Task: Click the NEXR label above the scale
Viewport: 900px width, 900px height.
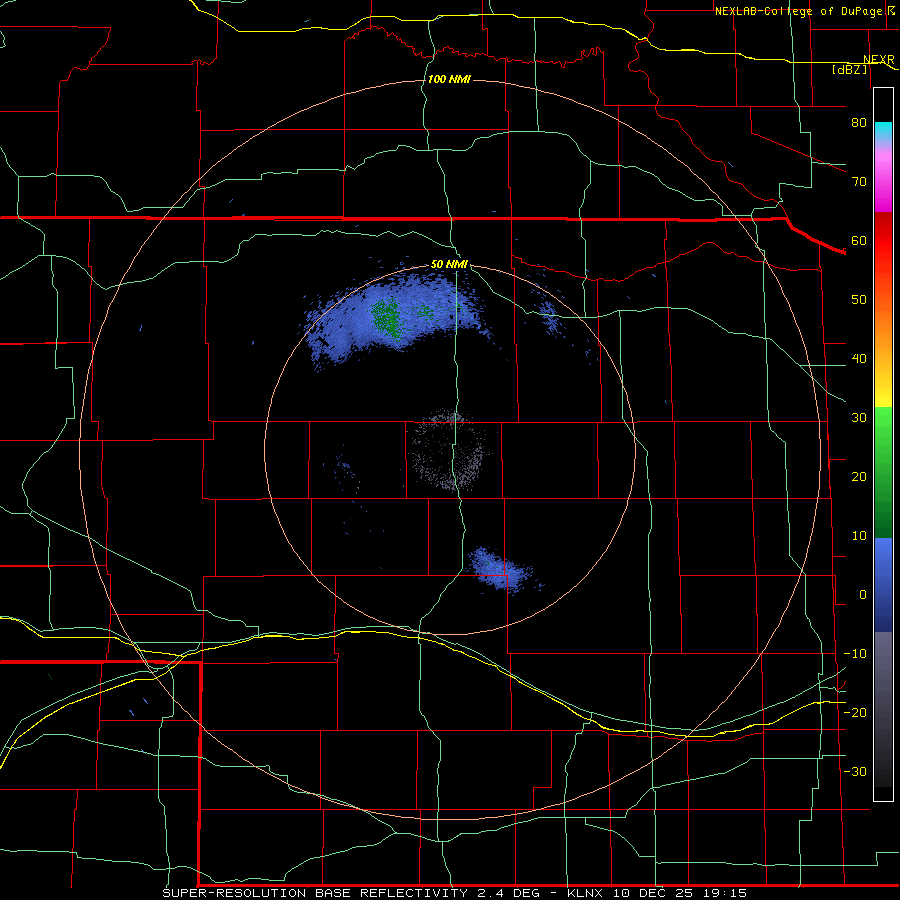Action: (x=878, y=60)
